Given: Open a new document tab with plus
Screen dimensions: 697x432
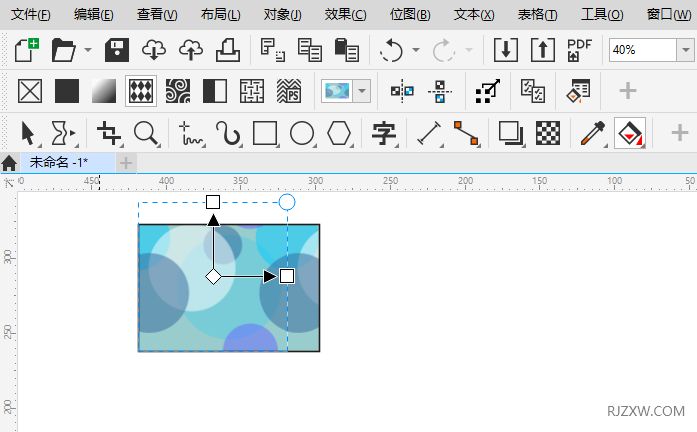Looking at the screenshot, I should click(x=126, y=163).
